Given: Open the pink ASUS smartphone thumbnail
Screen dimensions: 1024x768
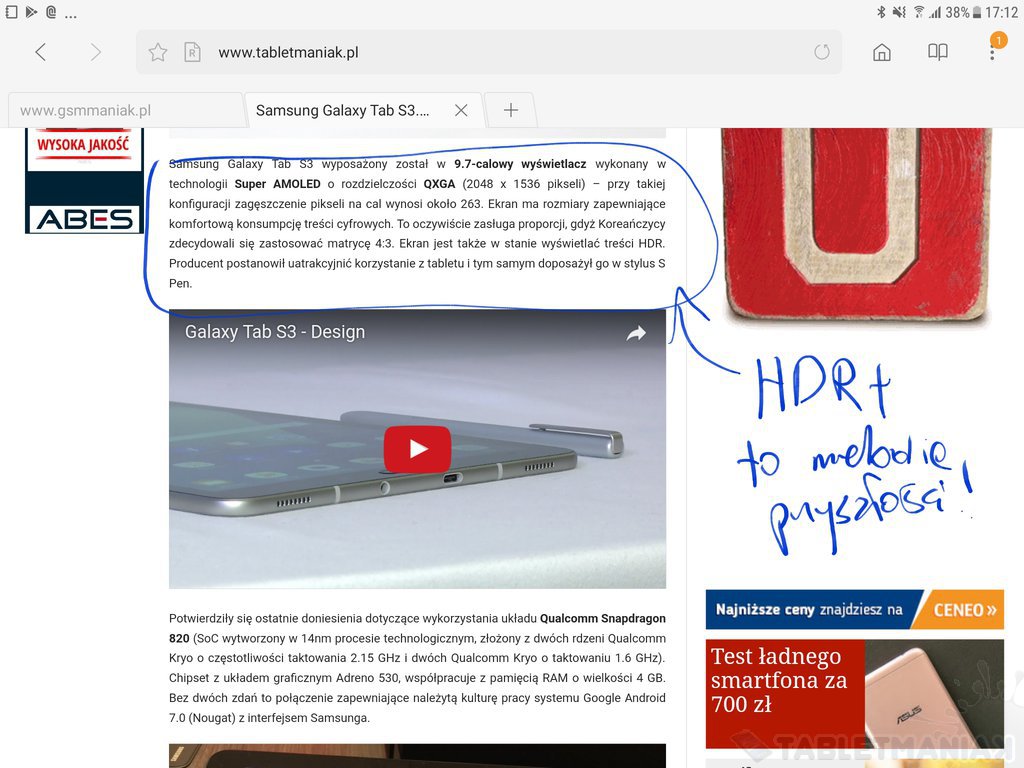Looking at the screenshot, I should pyautogui.click(x=935, y=694).
